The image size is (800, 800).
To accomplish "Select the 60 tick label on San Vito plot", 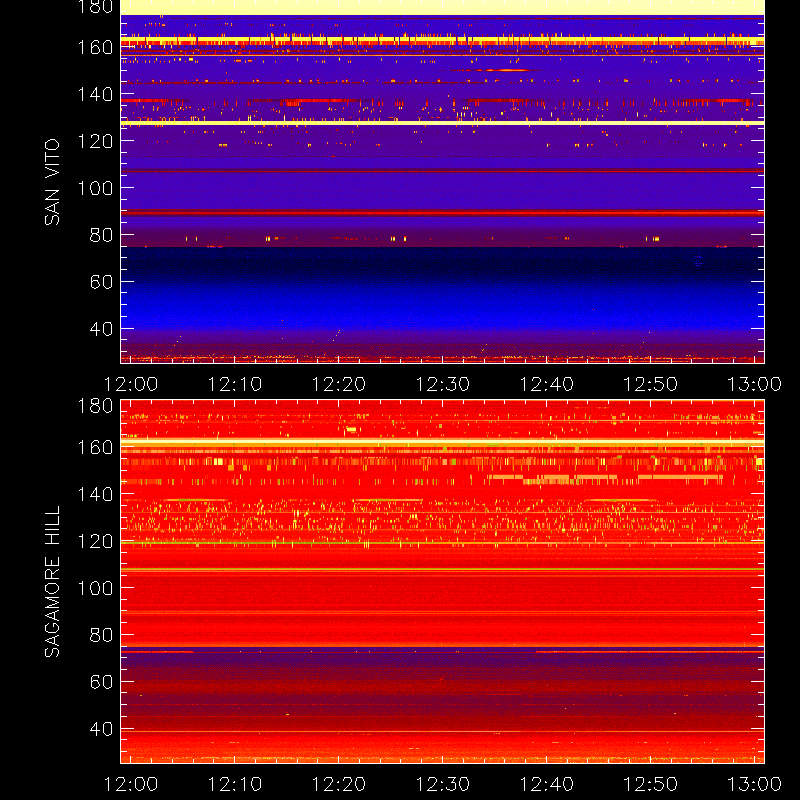I will [x=101, y=282].
